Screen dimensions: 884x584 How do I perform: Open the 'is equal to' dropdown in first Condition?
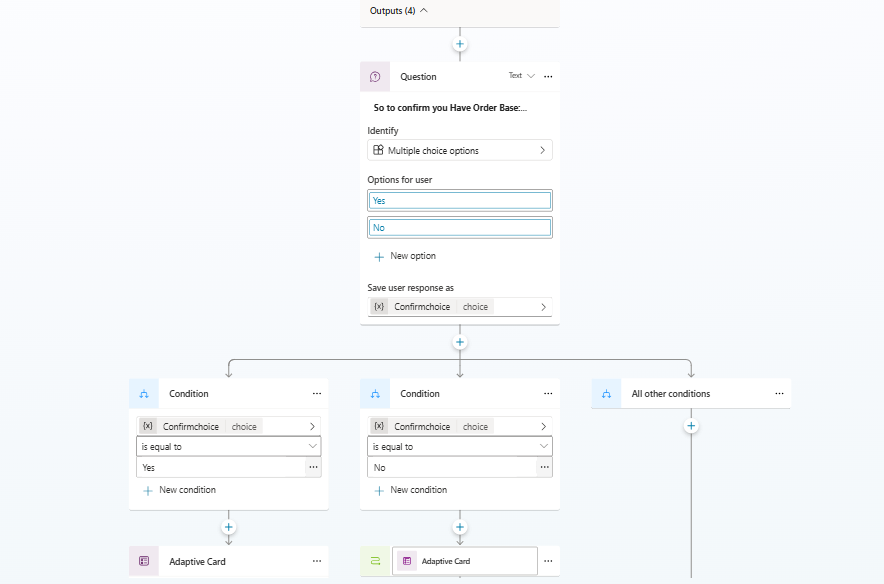[228, 446]
